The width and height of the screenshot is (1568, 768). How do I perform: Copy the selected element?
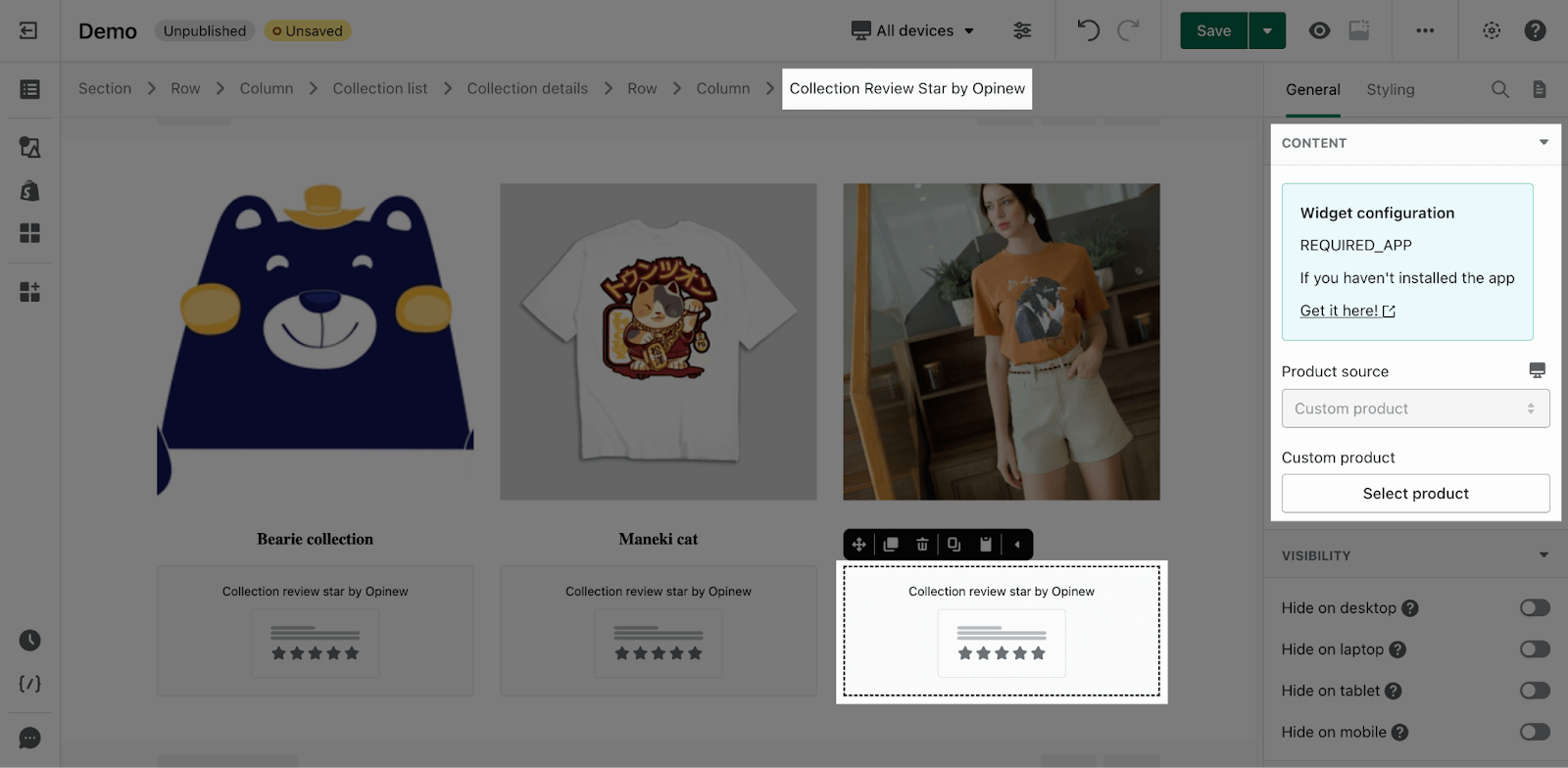pos(954,545)
